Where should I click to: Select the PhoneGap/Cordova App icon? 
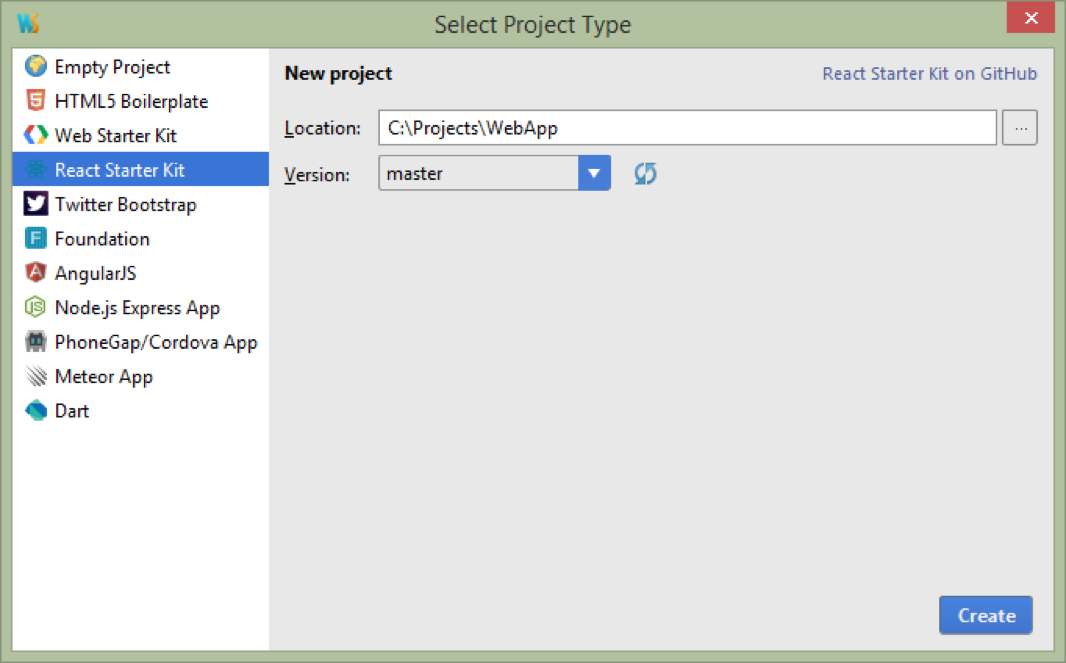pos(36,341)
